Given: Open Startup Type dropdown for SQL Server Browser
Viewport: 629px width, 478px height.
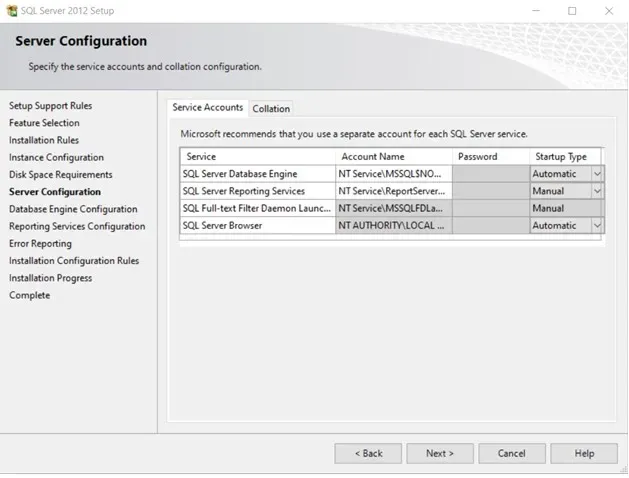Looking at the screenshot, I should [x=597, y=225].
